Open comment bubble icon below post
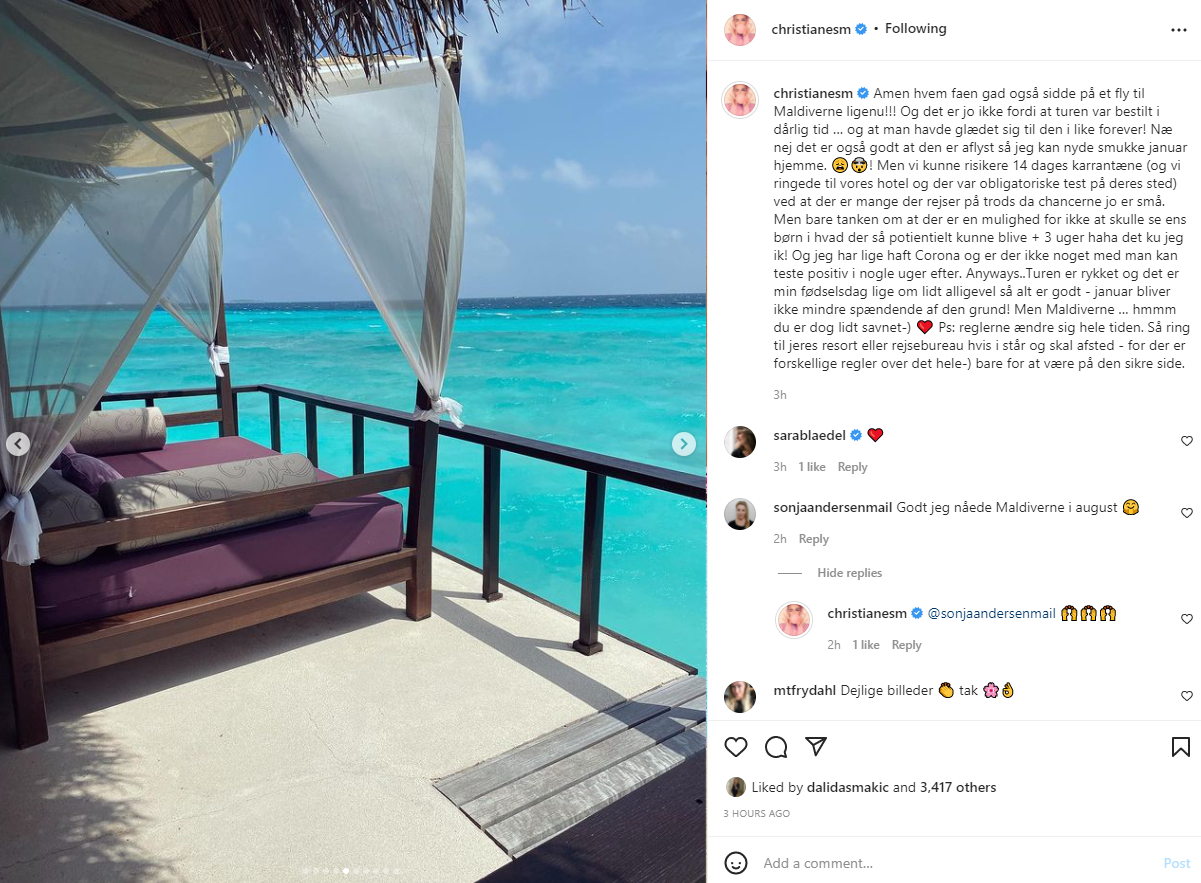 click(x=776, y=747)
